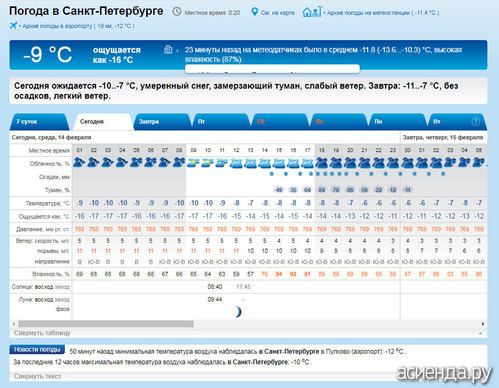Open Архив погоды на метеостанции link
This screenshot has height=388, width=499.
point(383,13)
